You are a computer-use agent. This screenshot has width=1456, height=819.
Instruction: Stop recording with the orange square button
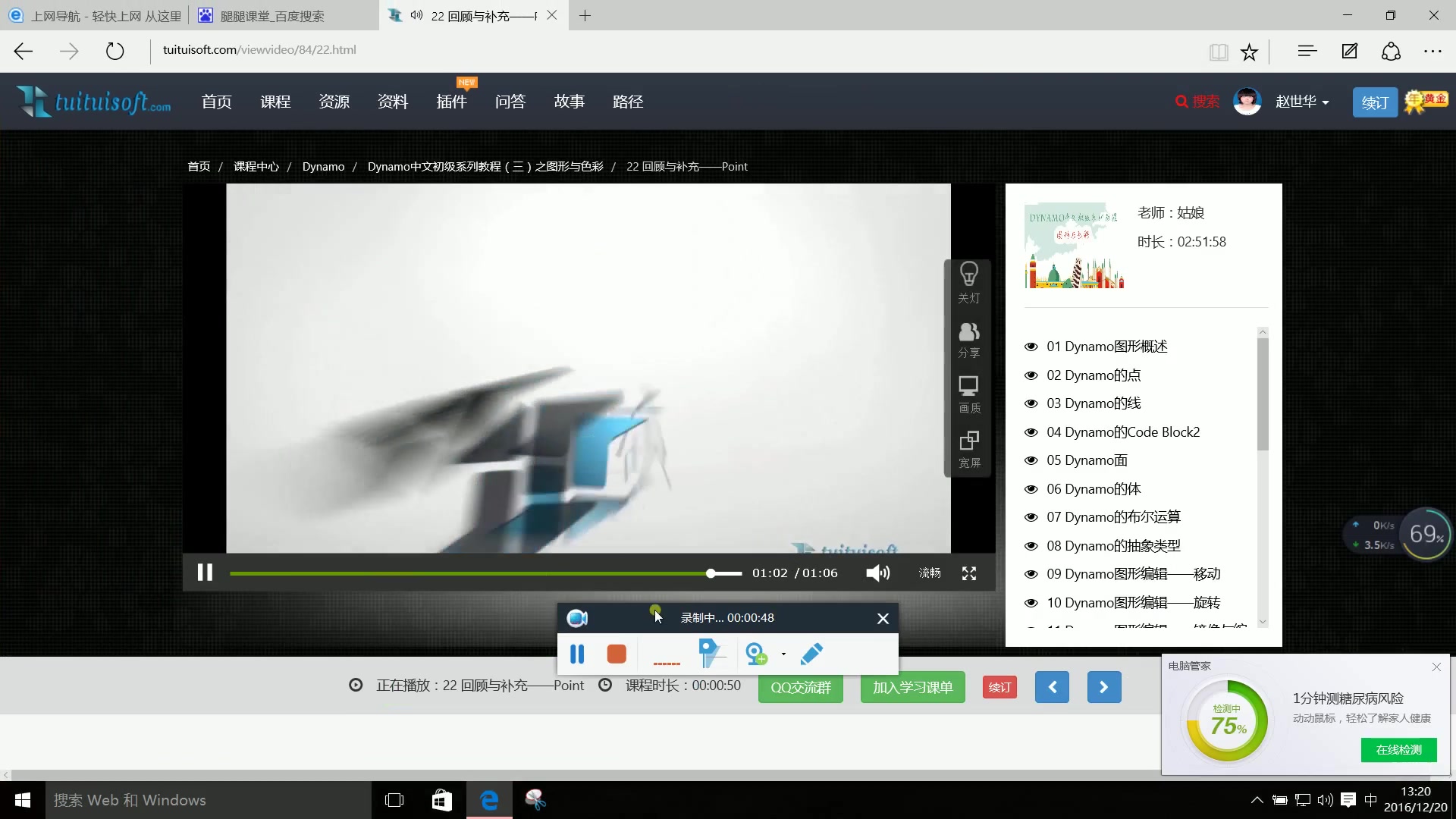617,654
